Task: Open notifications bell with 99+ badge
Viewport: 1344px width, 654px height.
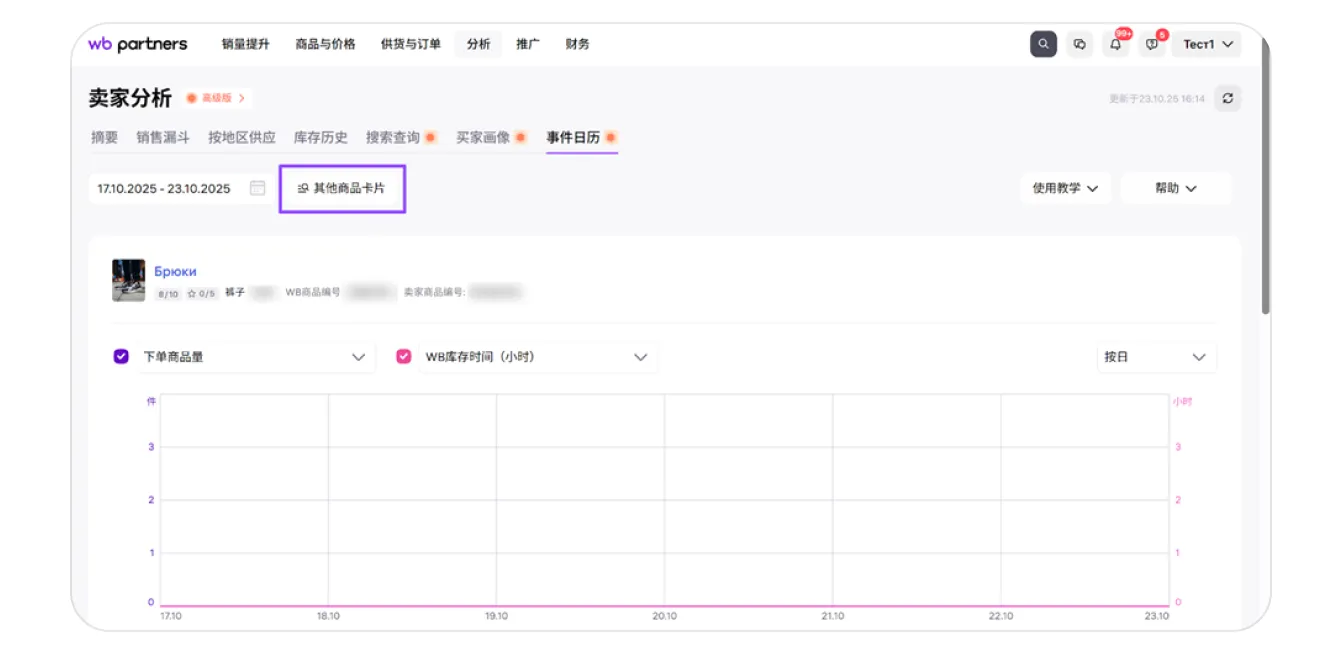Action: pyautogui.click(x=1116, y=44)
